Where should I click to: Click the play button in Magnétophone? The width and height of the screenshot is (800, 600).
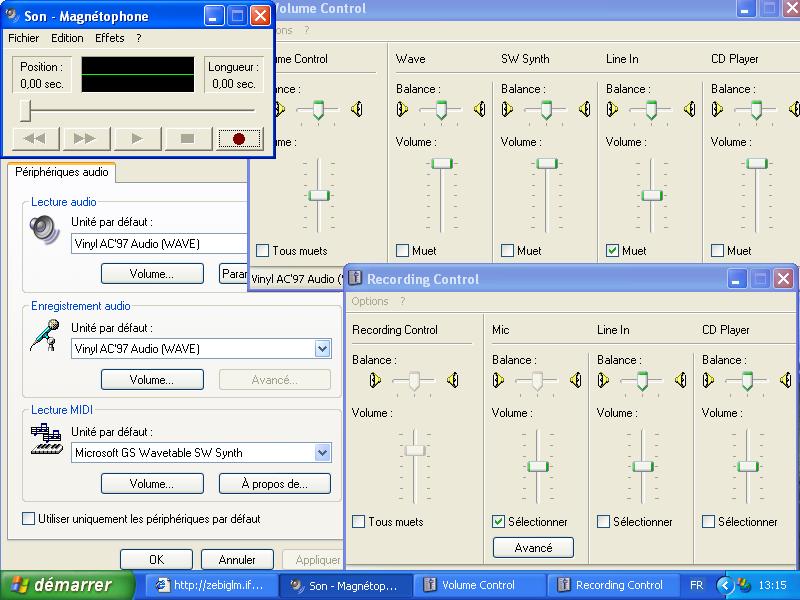coord(137,139)
